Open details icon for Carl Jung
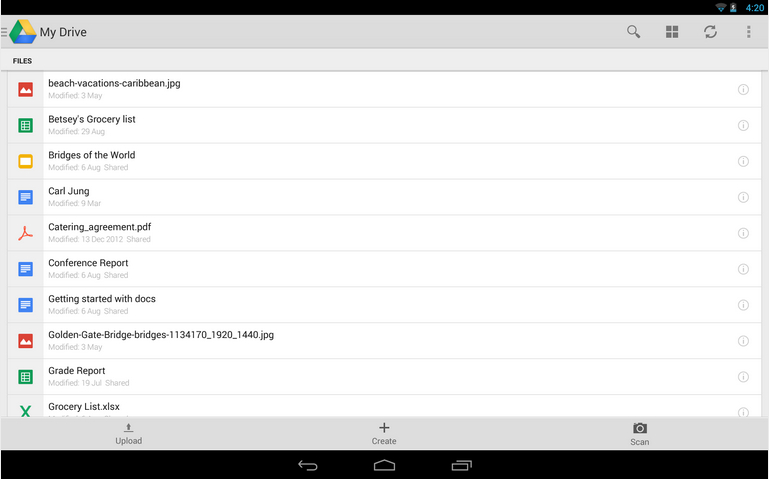This screenshot has width=769, height=479. click(x=743, y=197)
